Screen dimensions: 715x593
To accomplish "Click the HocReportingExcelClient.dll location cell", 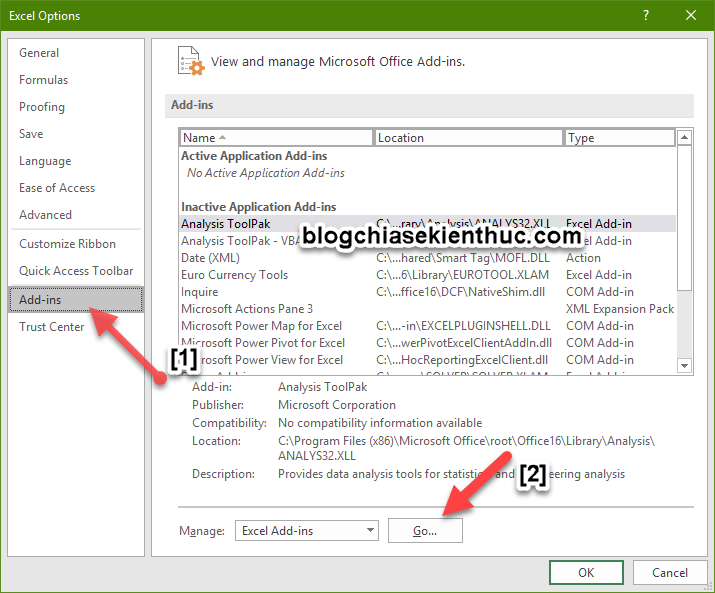I will click(462, 360).
